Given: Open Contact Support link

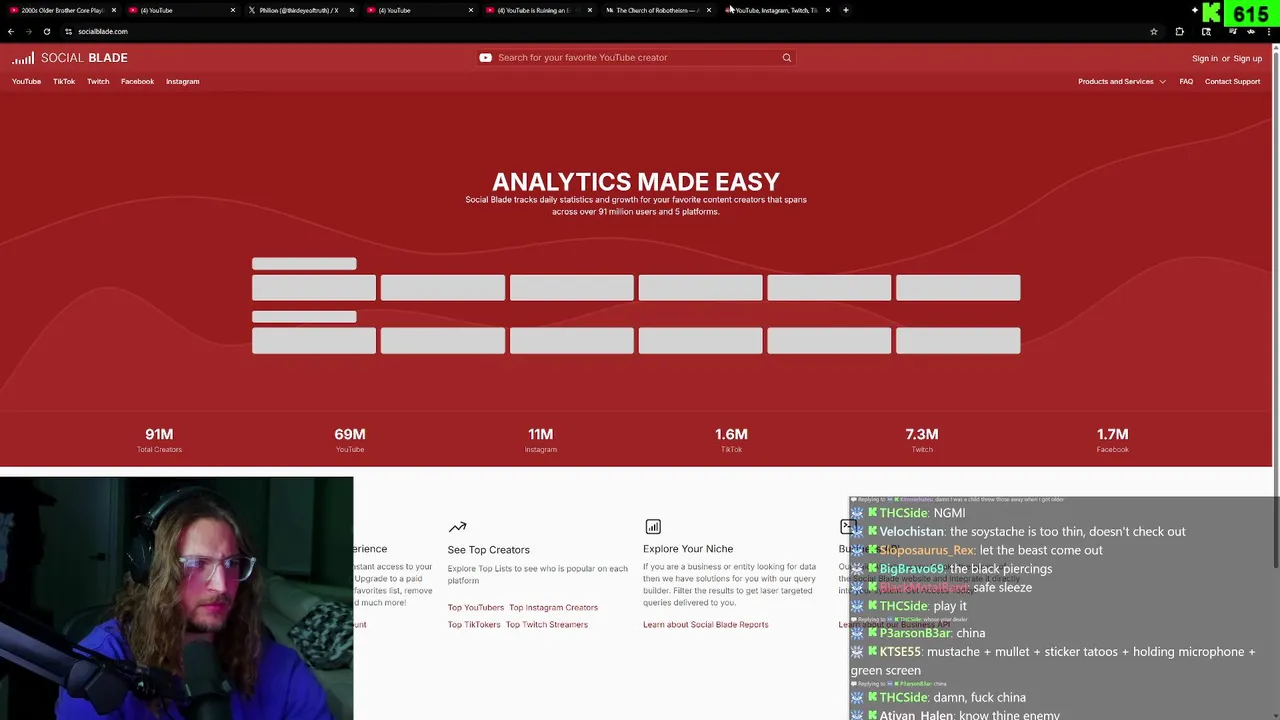Looking at the screenshot, I should (1232, 82).
